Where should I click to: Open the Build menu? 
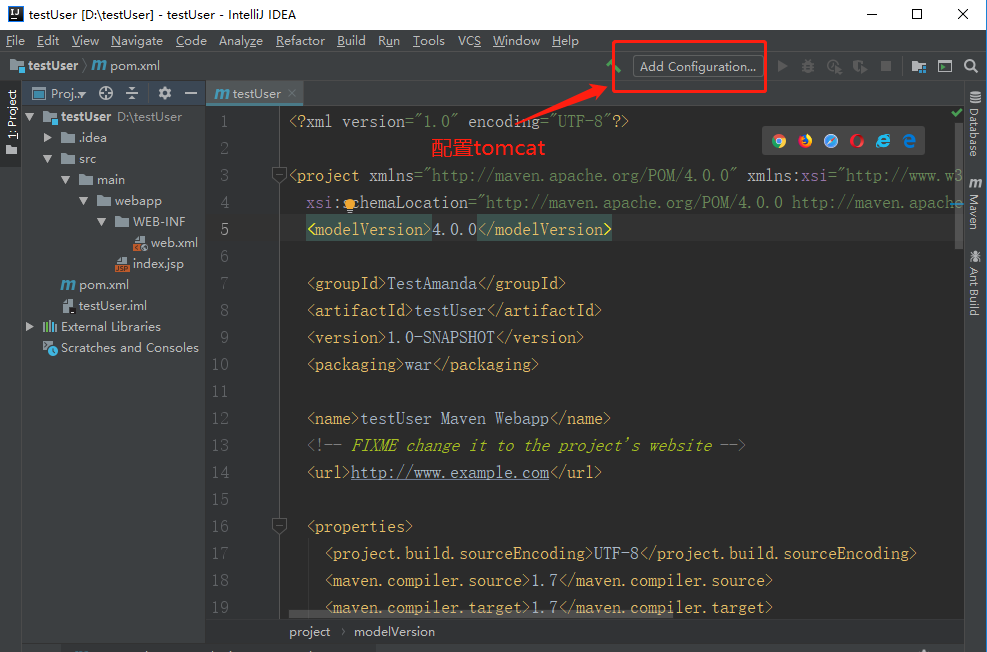[x=351, y=41]
